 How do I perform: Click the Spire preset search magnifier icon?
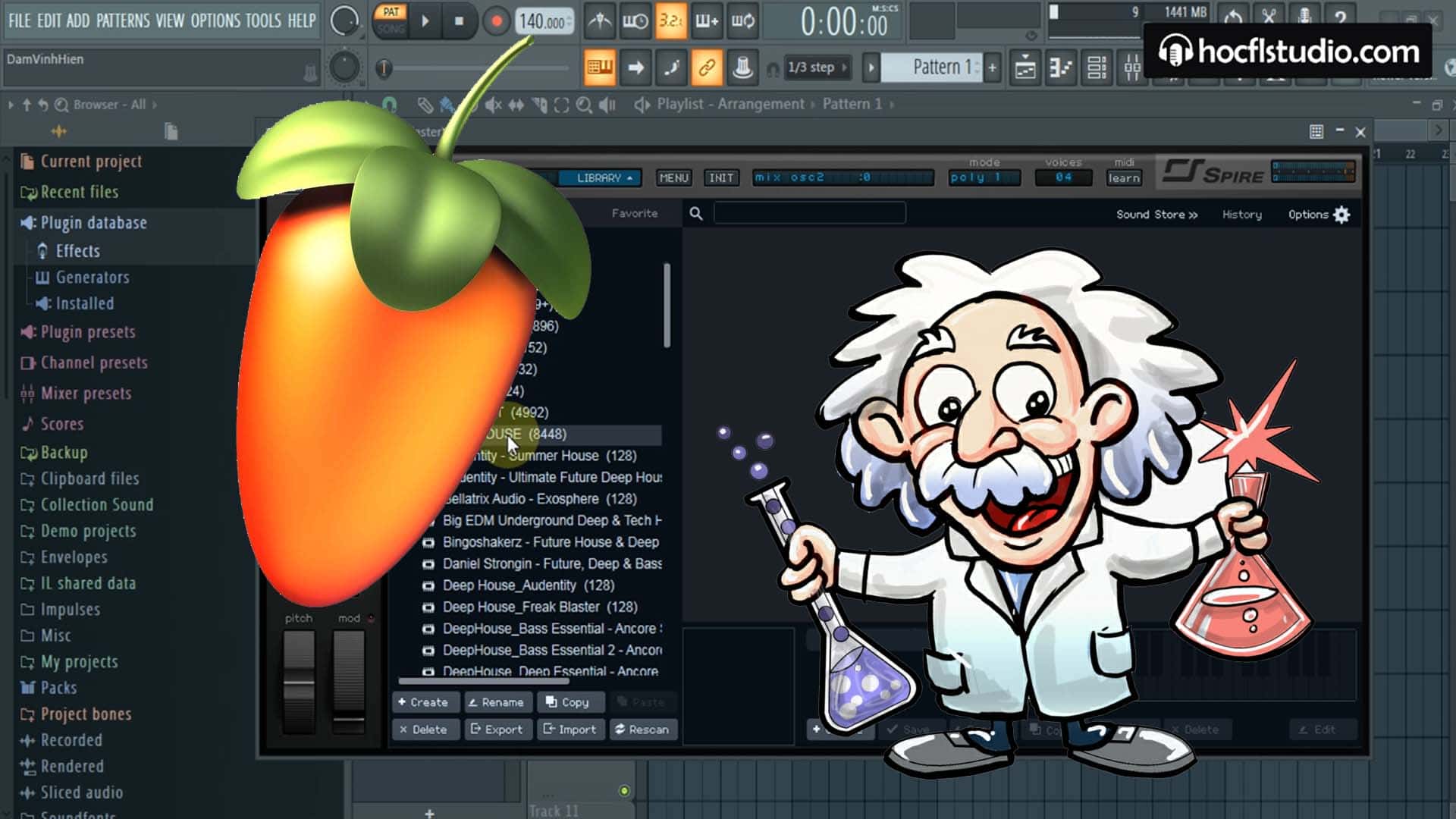(695, 214)
